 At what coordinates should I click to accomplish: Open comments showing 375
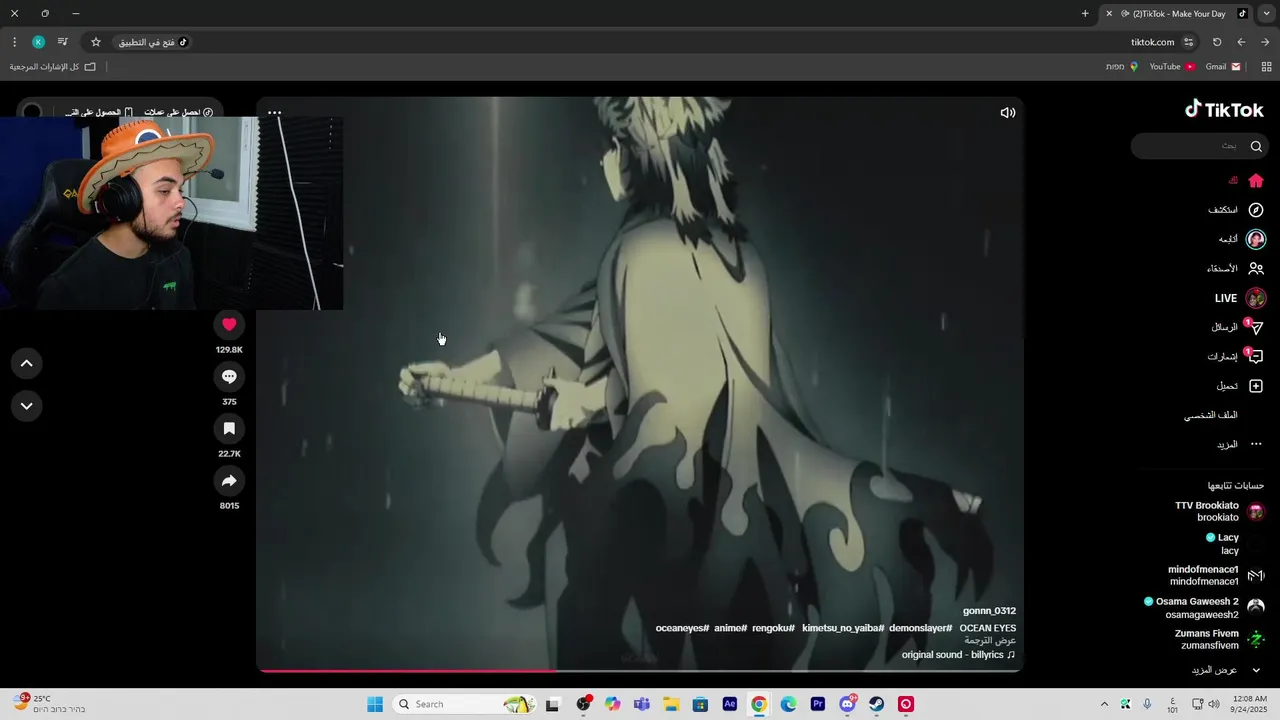(229, 376)
